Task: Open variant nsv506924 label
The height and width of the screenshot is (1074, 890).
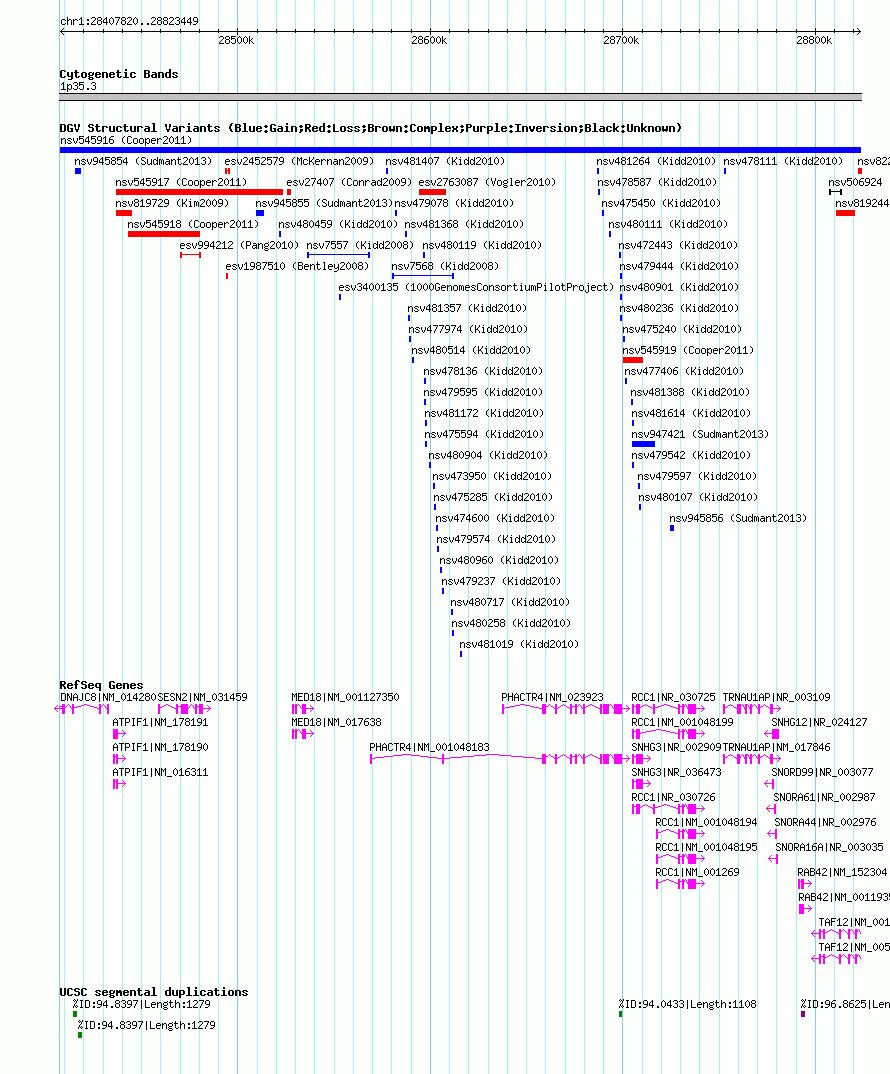Action: 855,182
